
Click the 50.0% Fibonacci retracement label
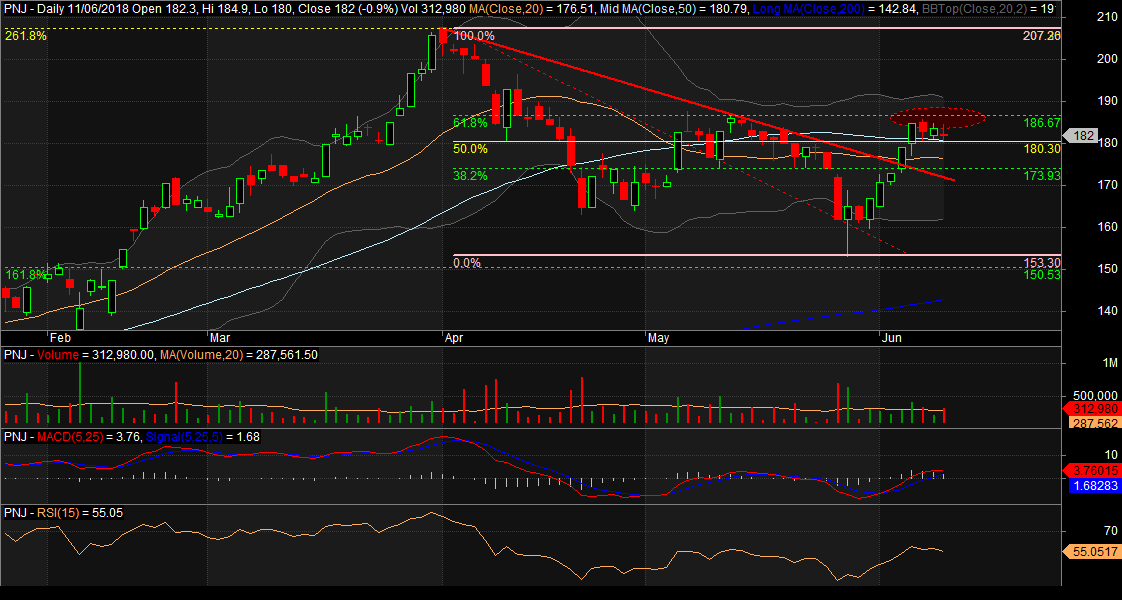[x=470, y=148]
